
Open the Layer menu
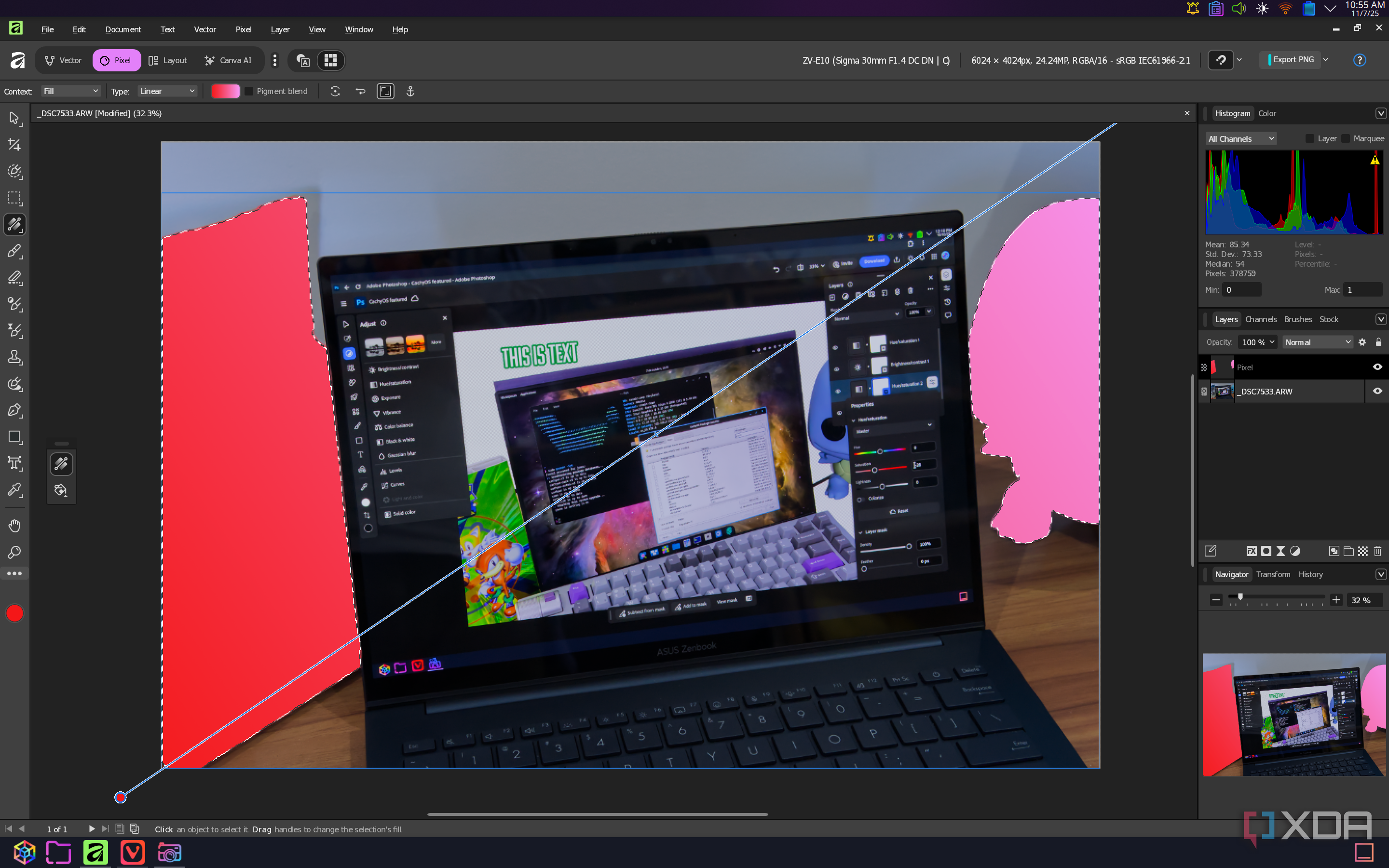(280, 29)
